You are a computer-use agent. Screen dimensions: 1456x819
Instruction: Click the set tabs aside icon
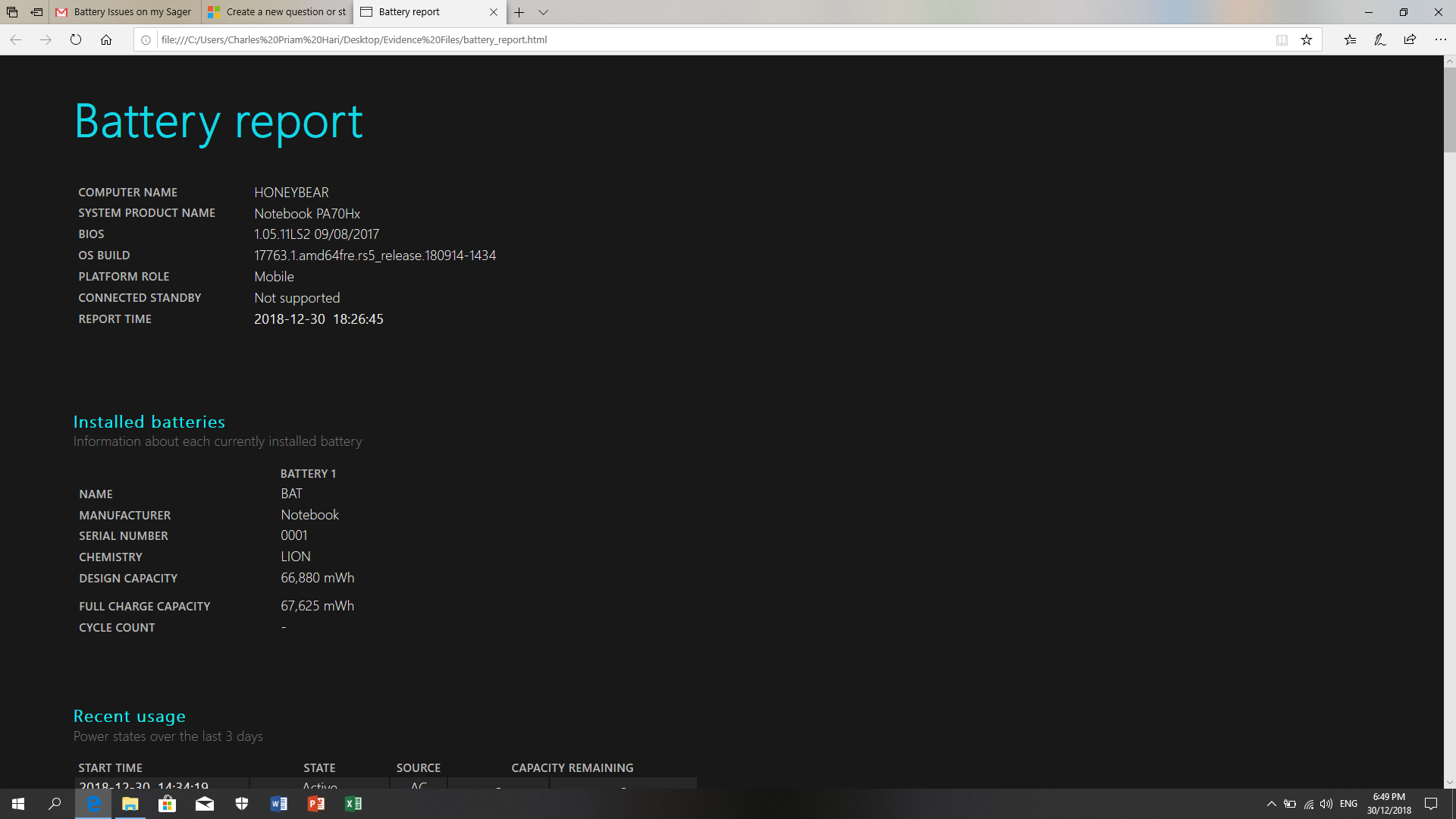click(x=36, y=12)
